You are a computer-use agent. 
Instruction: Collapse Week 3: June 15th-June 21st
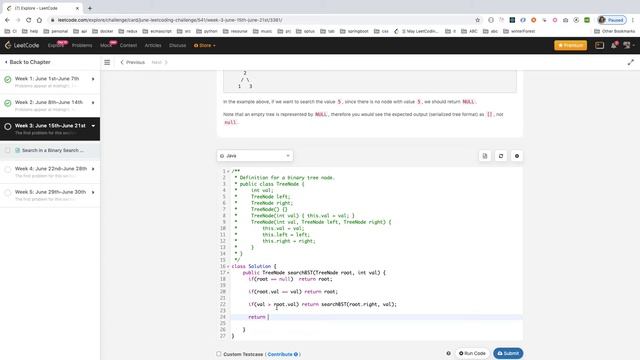pyautogui.click(x=50, y=129)
